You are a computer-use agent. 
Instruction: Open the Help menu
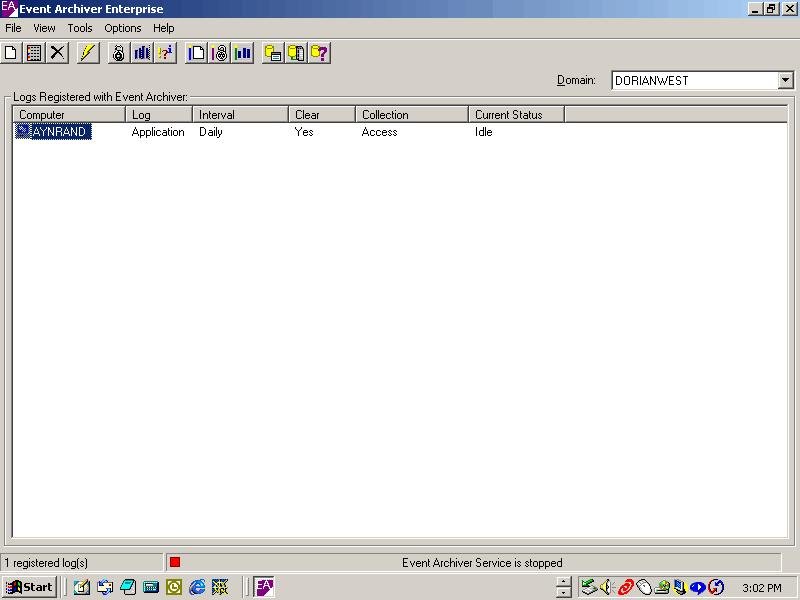pos(164,28)
